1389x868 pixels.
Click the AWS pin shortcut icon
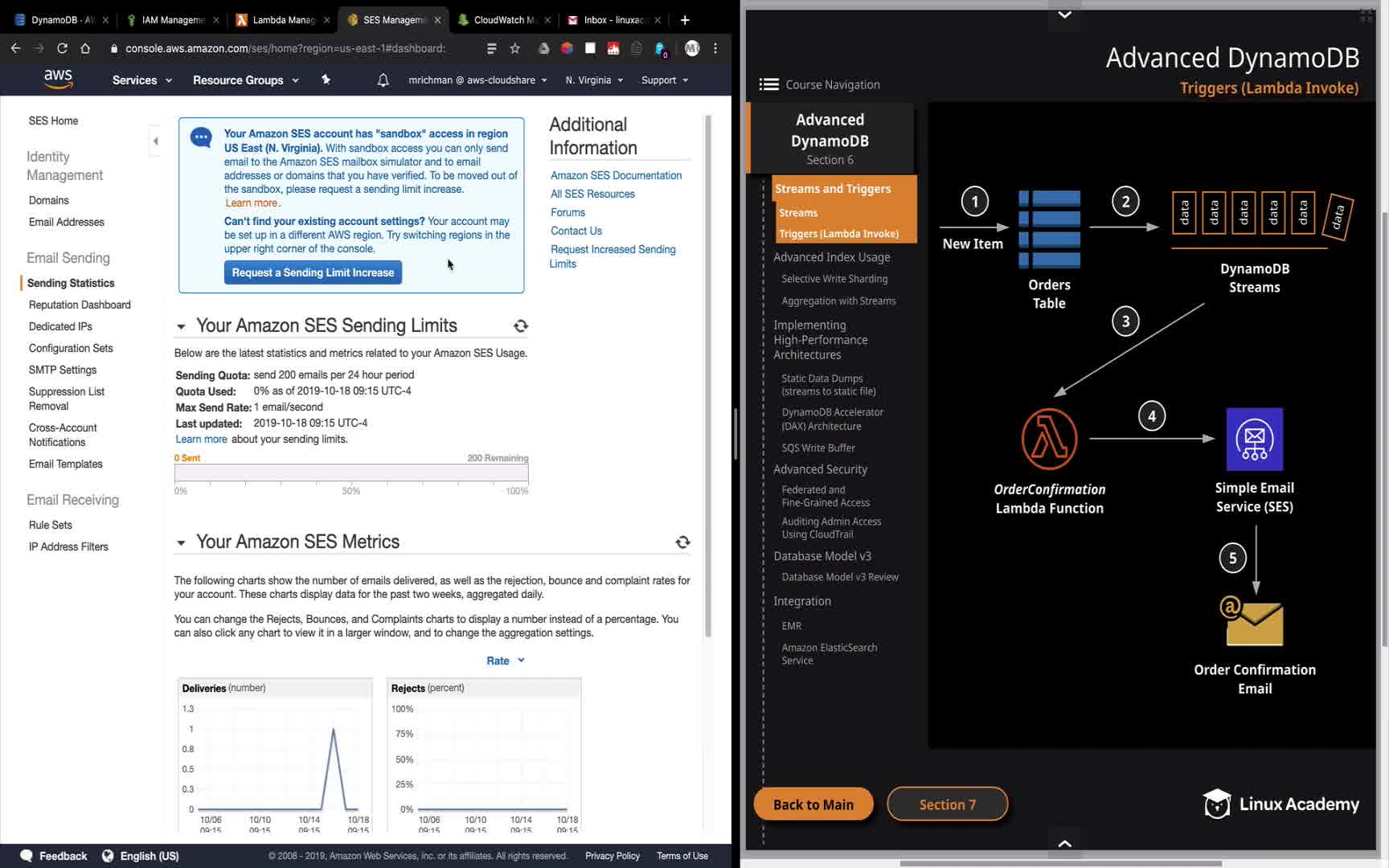click(326, 80)
